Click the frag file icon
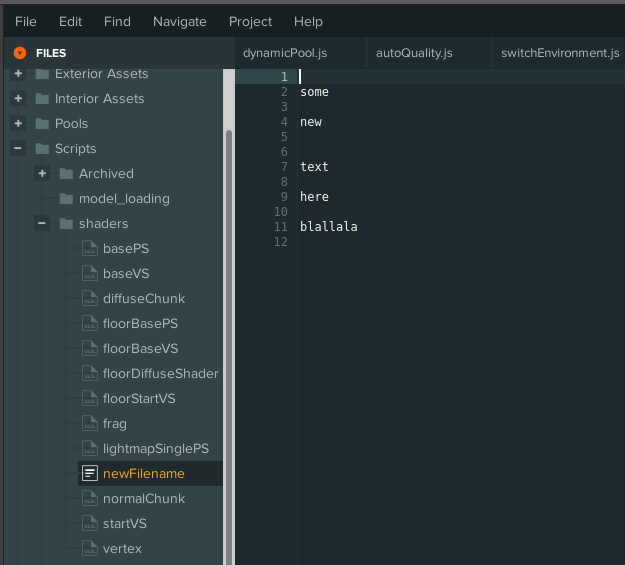This screenshot has height=565, width=625. 90,423
